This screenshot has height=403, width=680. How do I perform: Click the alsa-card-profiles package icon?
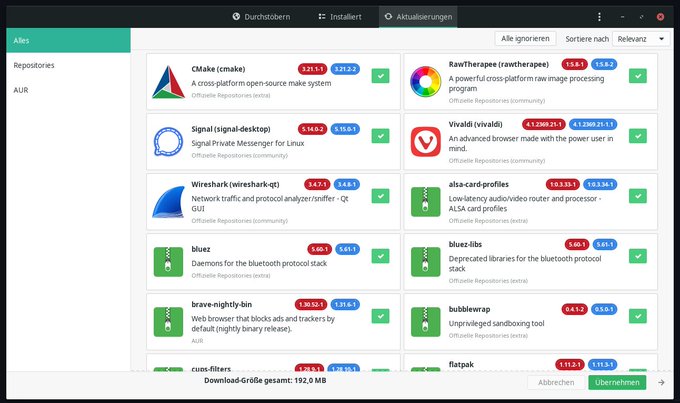[x=425, y=202]
